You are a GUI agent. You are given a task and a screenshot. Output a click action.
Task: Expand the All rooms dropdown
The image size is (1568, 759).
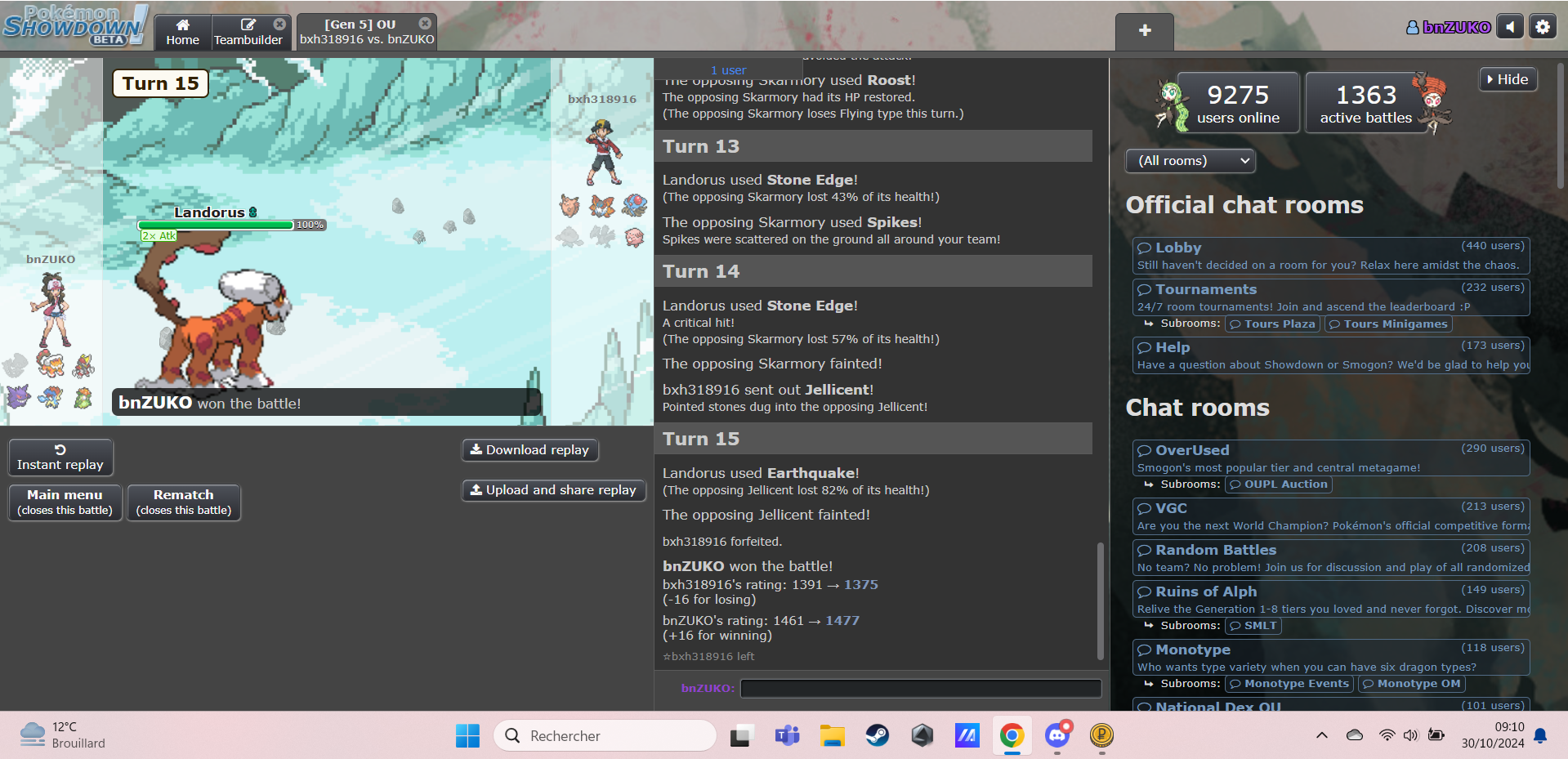1190,161
